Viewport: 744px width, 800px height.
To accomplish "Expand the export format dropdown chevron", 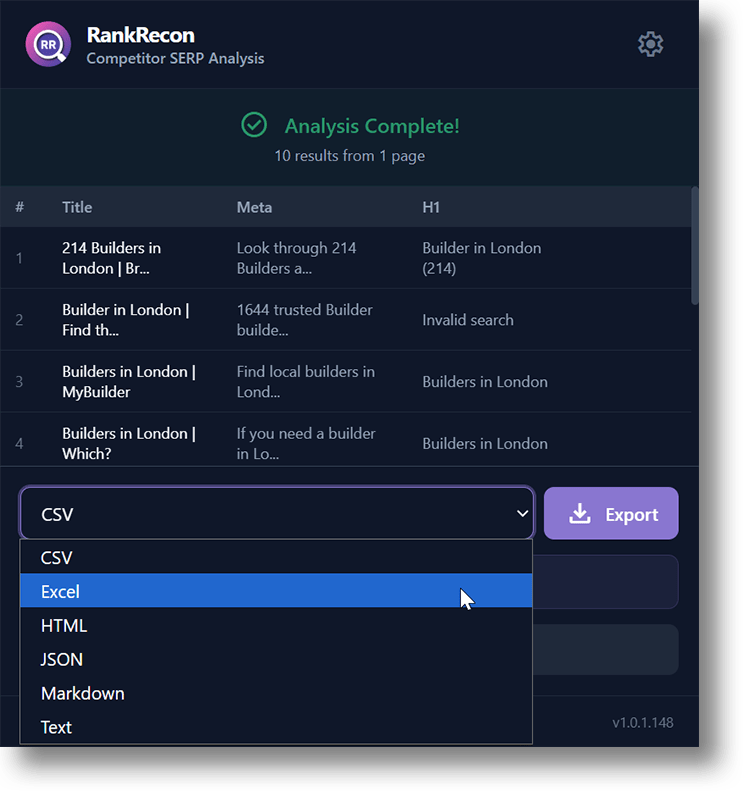I will click(522, 514).
